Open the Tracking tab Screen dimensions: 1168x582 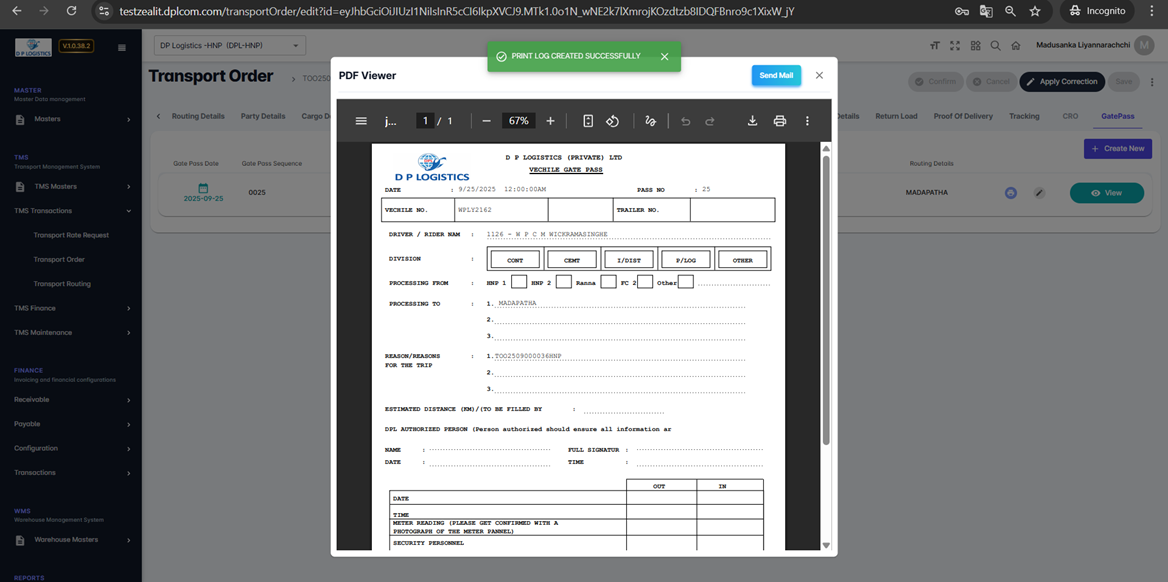[1024, 116]
